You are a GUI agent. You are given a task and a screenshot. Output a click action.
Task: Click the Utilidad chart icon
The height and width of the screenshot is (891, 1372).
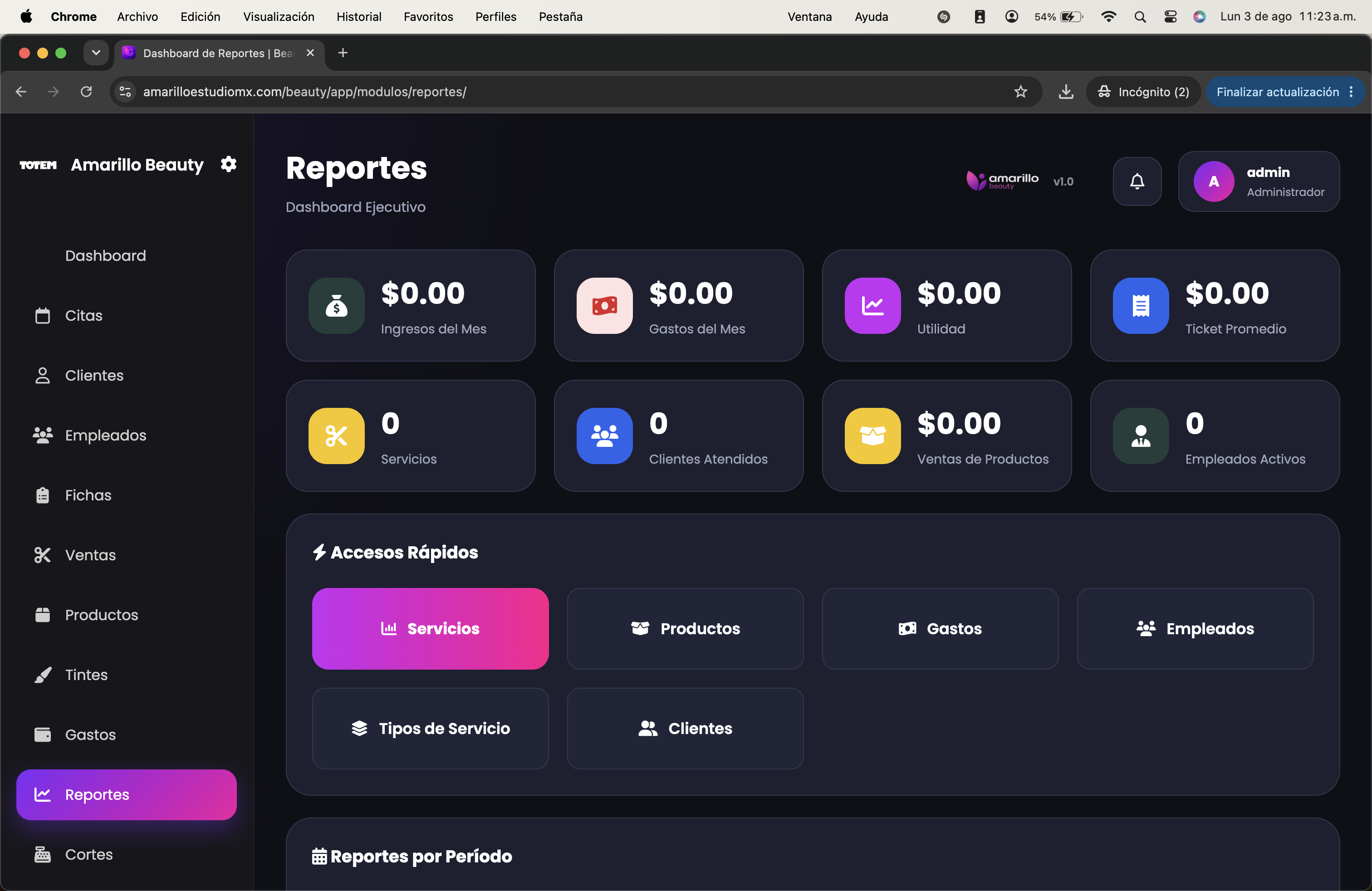[x=873, y=305]
